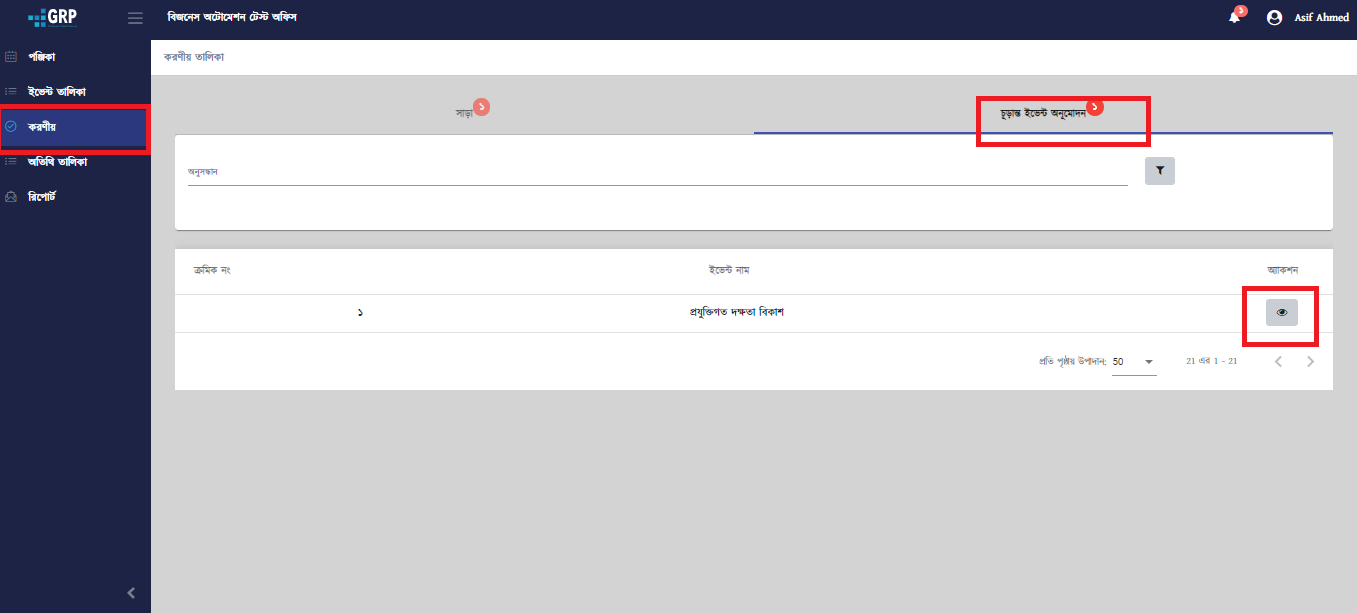The height and width of the screenshot is (613, 1357).
Task: Click the serial number ১ cell
Action: tap(360, 313)
